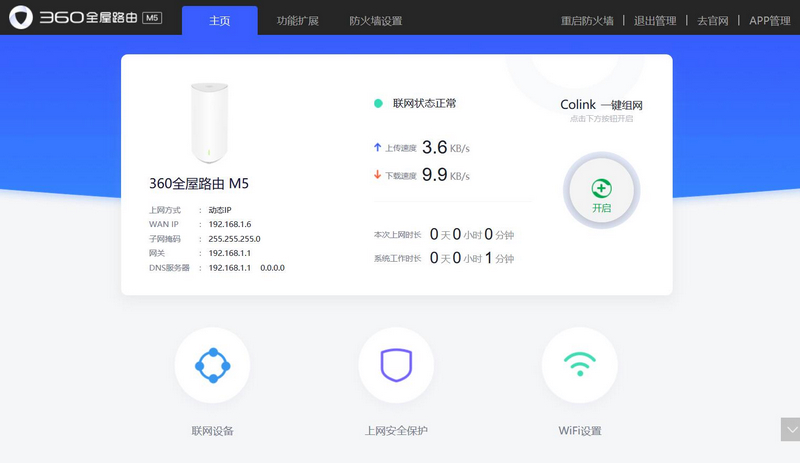Click 退出管理 to log out
Image resolution: width=800 pixels, height=463 pixels.
coord(655,21)
